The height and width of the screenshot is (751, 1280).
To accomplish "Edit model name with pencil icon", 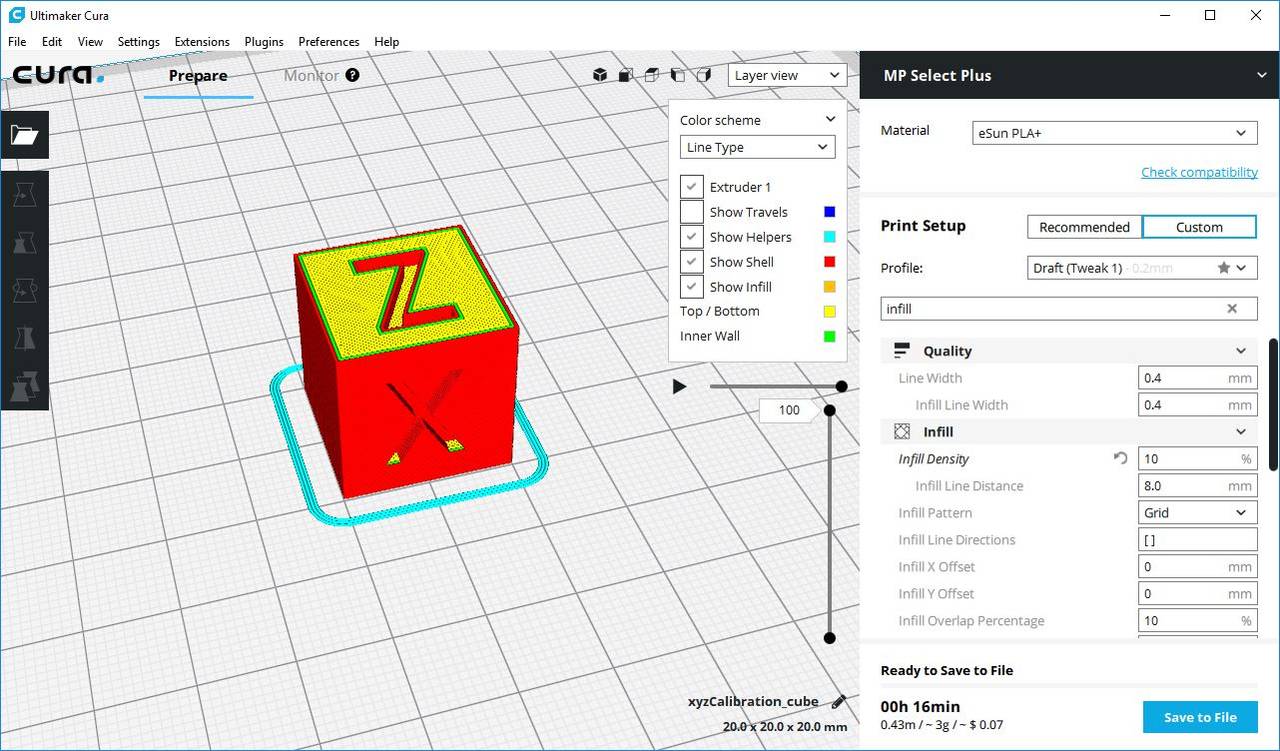I will click(x=838, y=702).
